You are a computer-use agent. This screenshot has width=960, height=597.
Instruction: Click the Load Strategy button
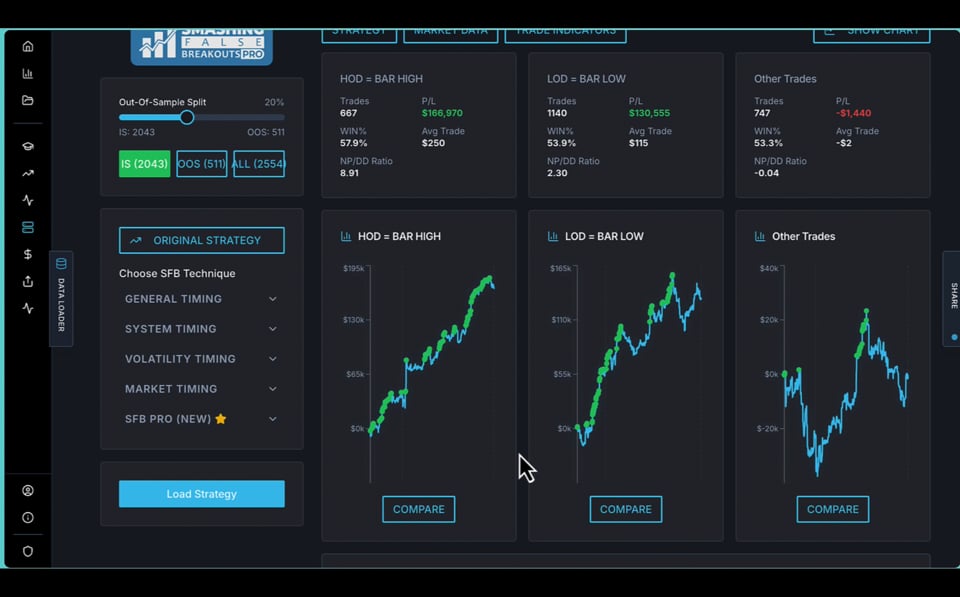coord(201,494)
